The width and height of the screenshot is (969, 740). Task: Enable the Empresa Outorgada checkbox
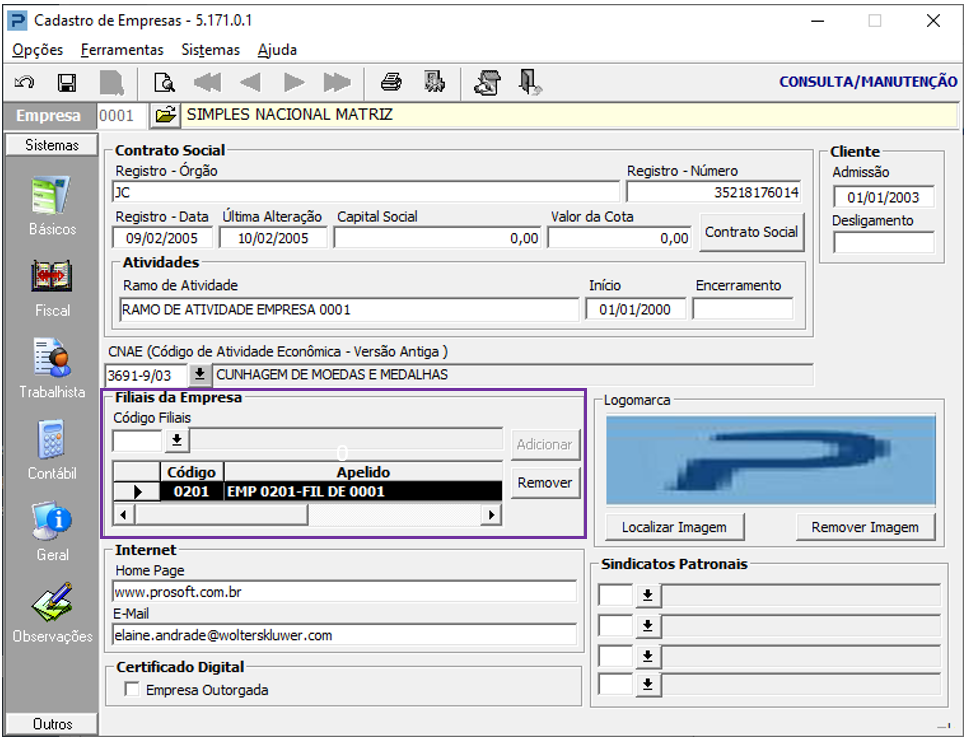tap(132, 689)
